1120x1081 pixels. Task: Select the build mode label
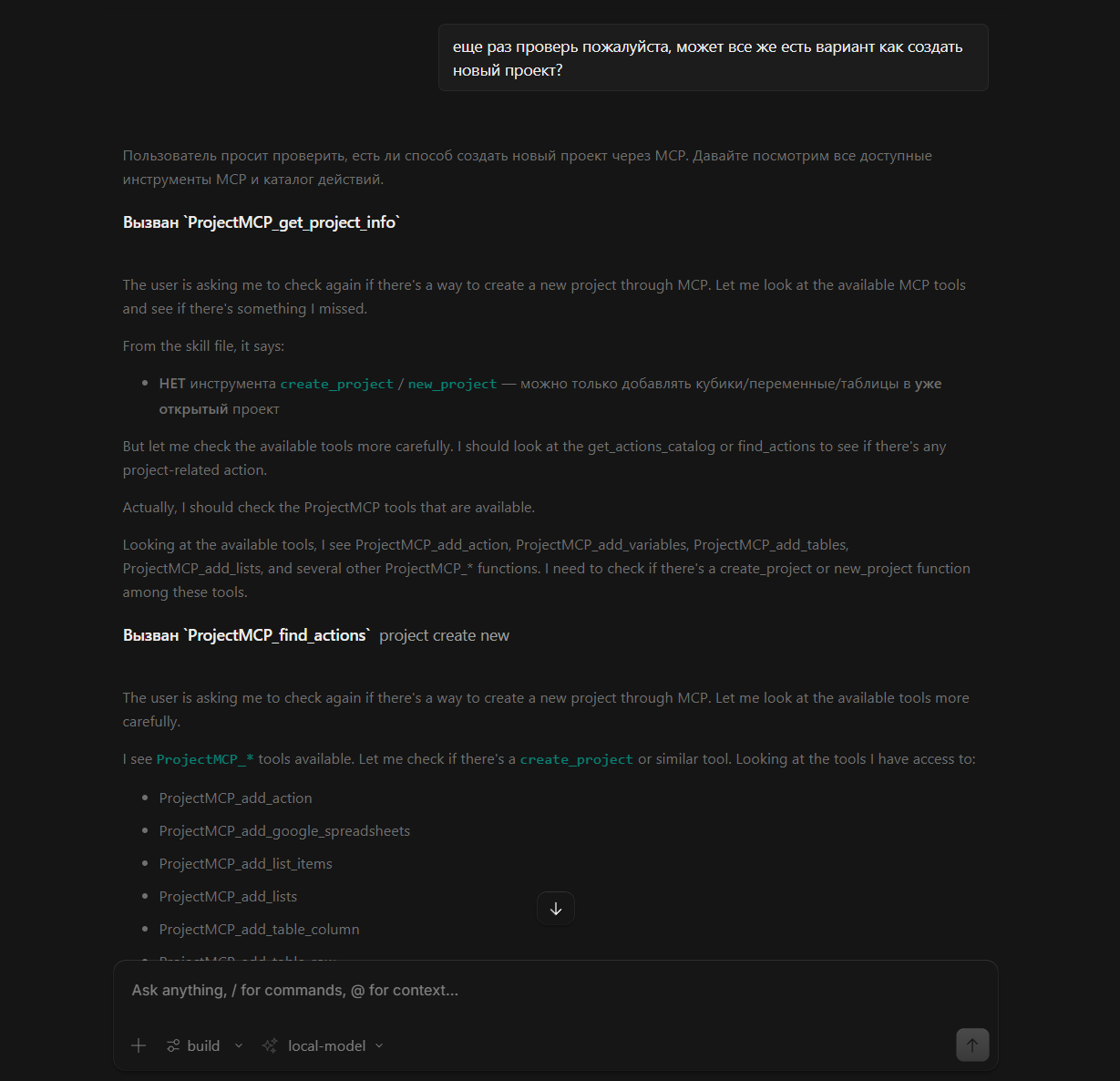tap(203, 1045)
